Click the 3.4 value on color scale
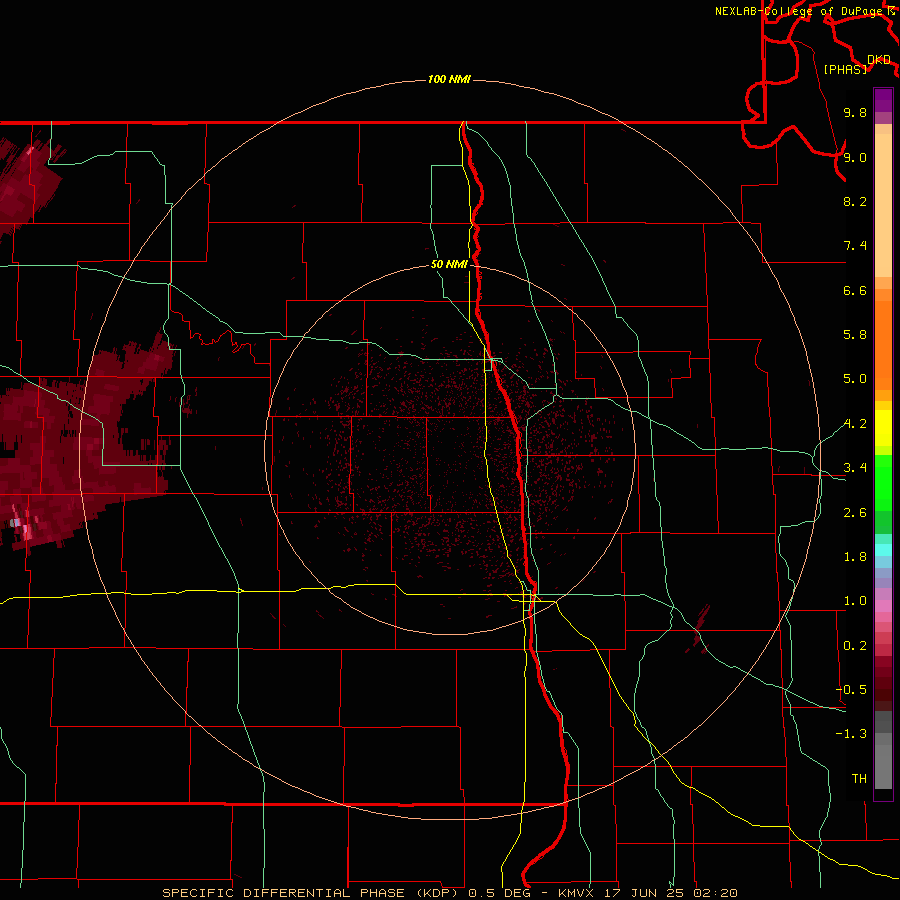The image size is (900, 900). click(855, 468)
